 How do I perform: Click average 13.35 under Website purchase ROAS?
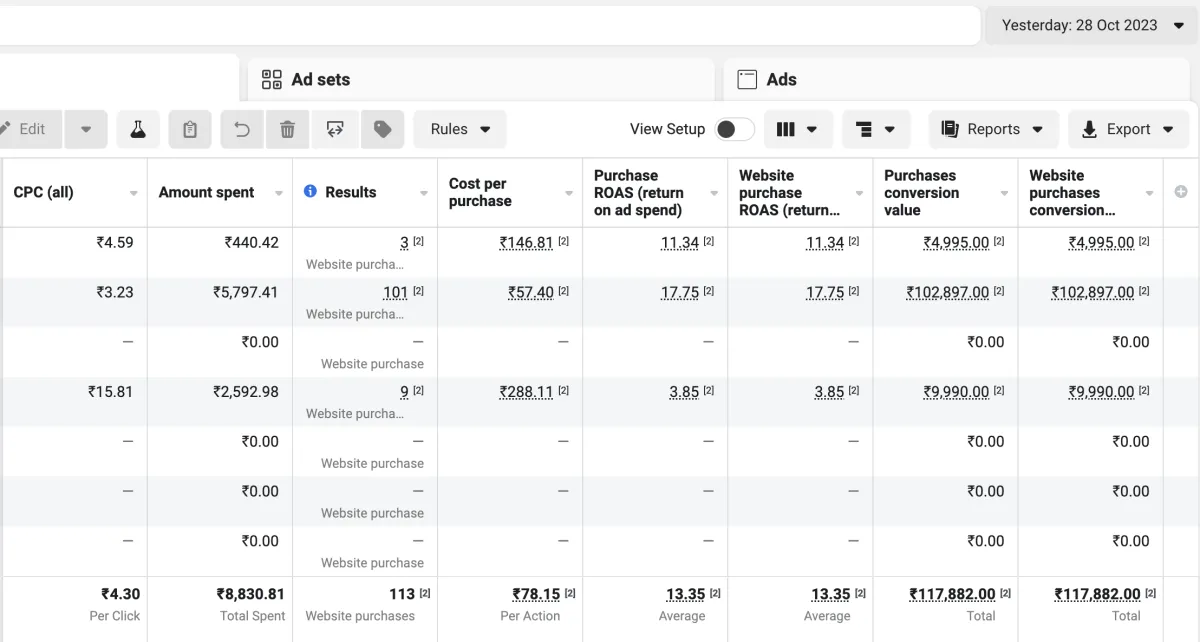(830, 594)
